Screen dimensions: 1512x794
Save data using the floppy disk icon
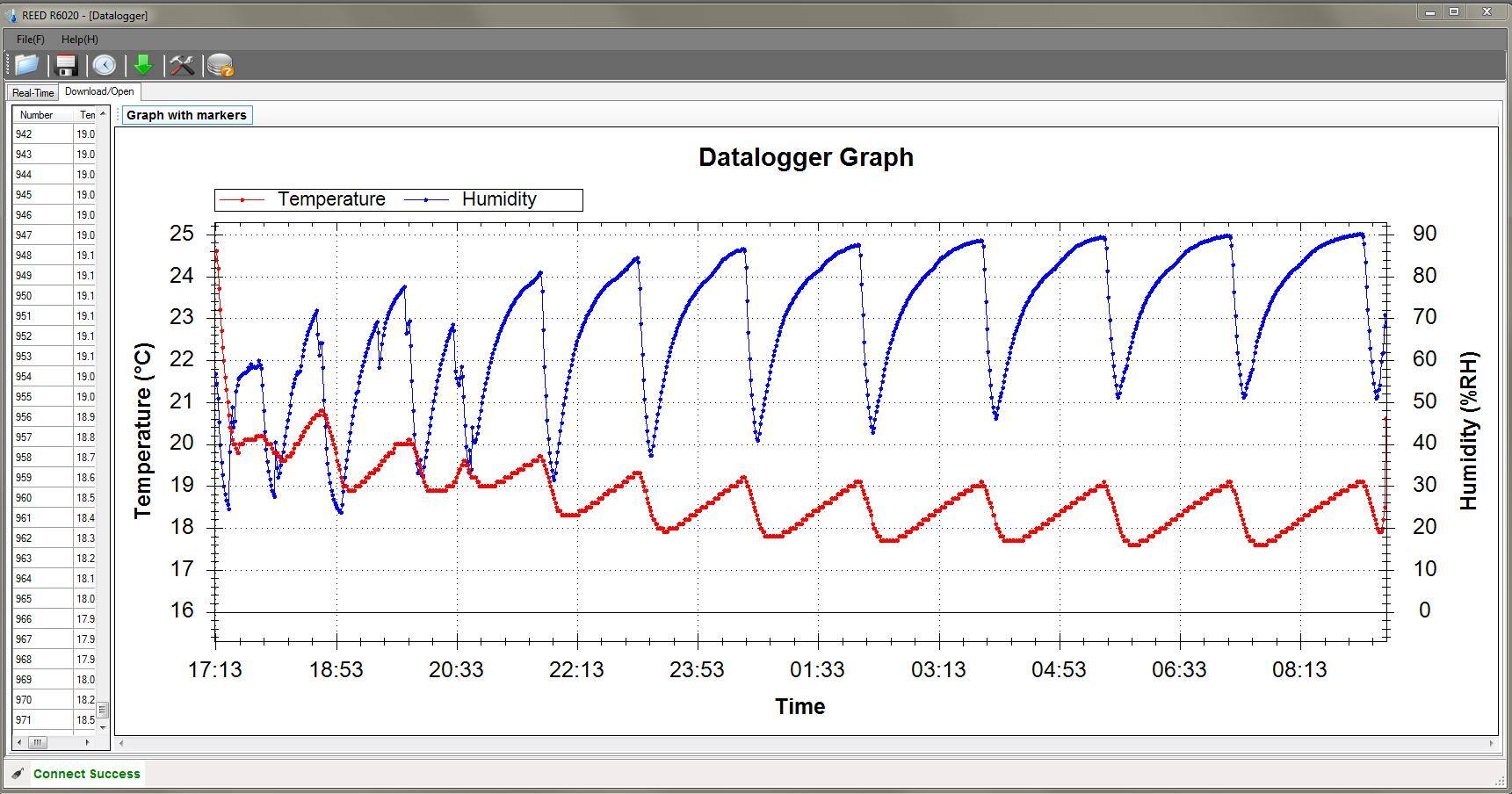coord(66,65)
